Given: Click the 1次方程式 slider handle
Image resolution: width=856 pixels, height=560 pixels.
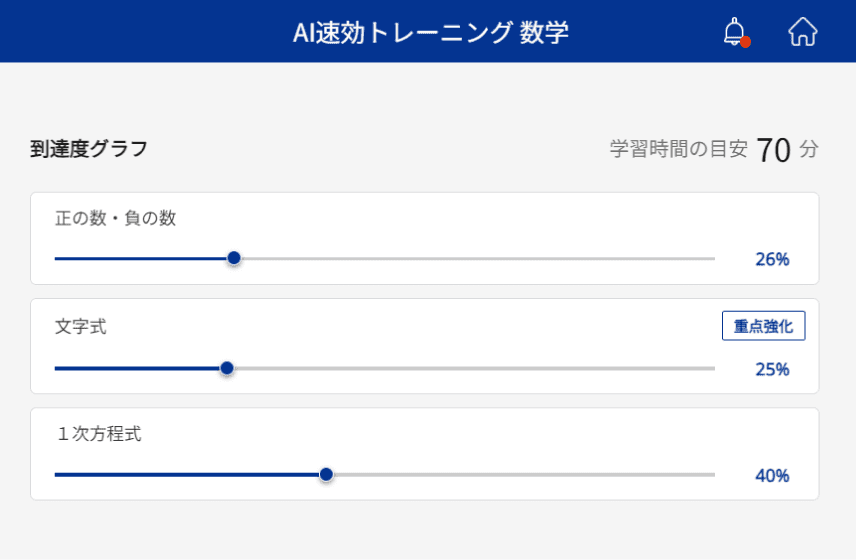Looking at the screenshot, I should click(x=326, y=475).
